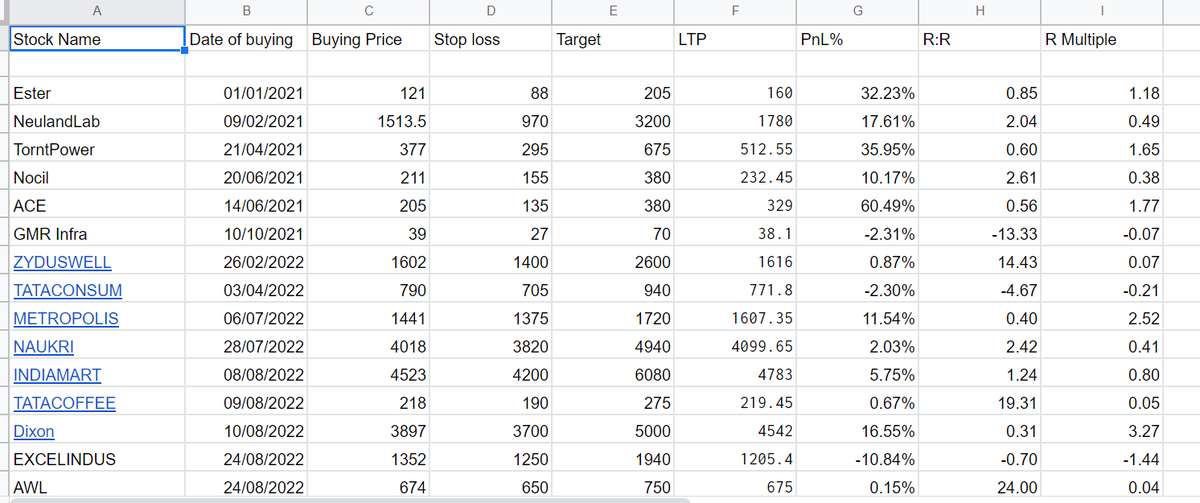Screen dimensions: 1200x503
Task: Open the TATACONSUM stock link
Action: [x=68, y=291]
